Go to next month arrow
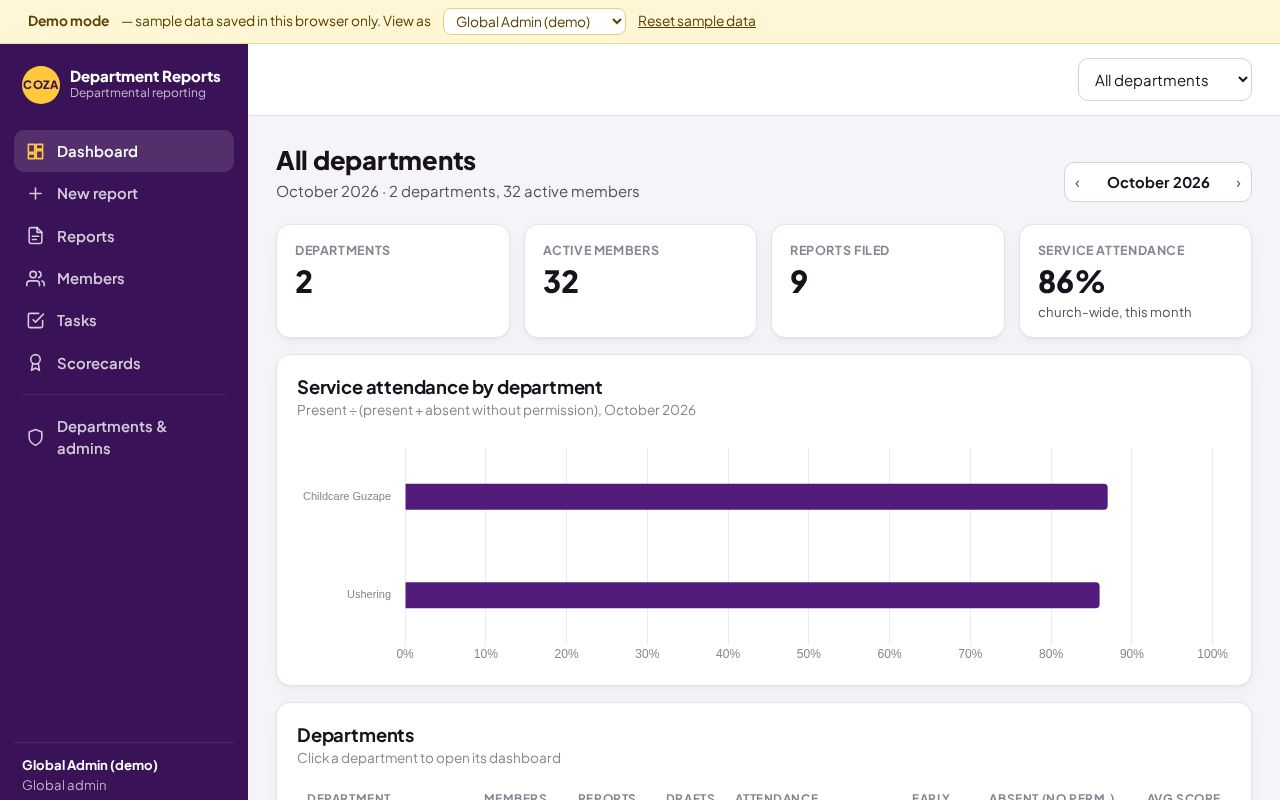The image size is (1280, 800). [x=1238, y=182]
